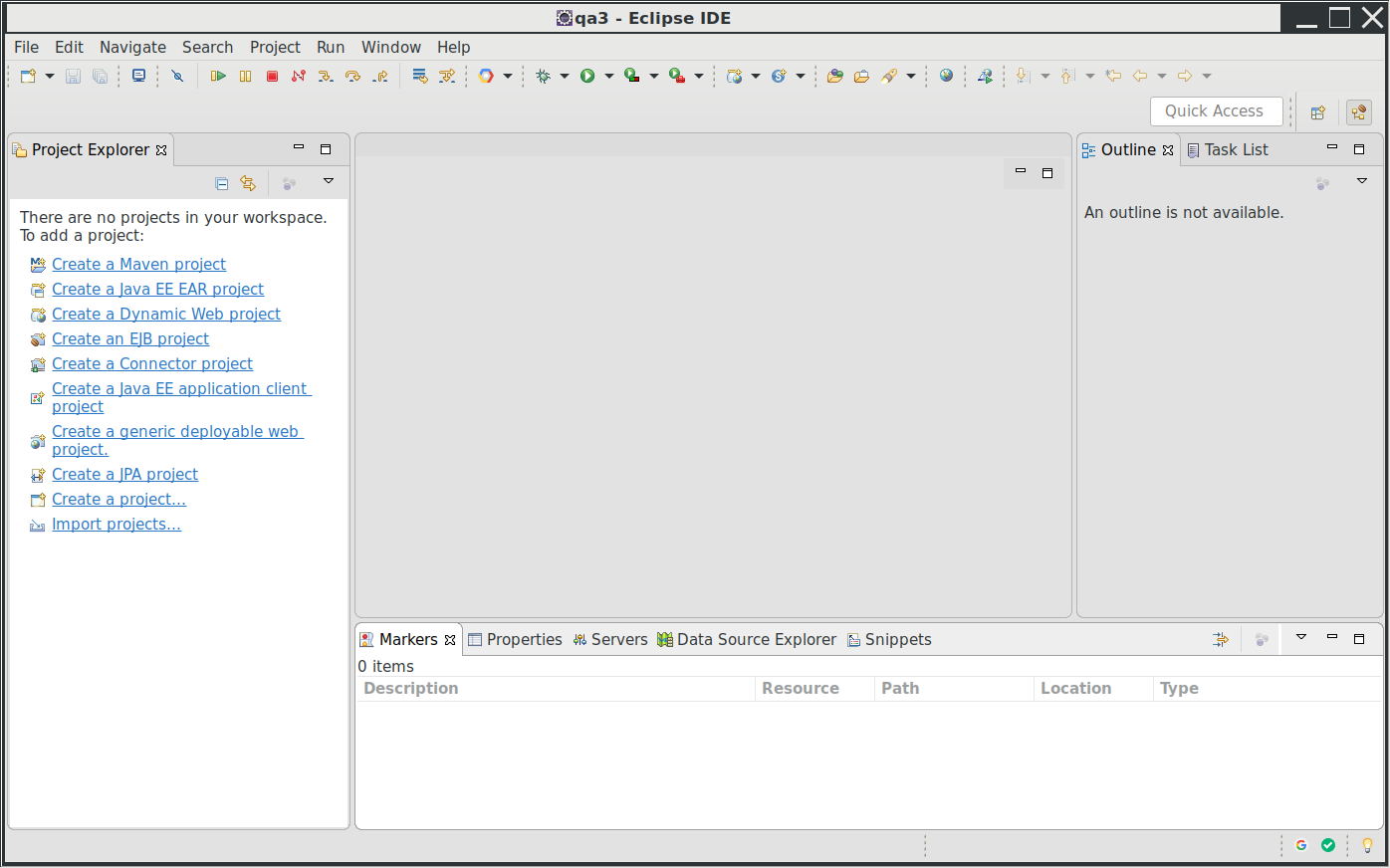Launch Debug using the bug icon
Image resolution: width=1390 pixels, height=868 pixels.
(x=544, y=76)
